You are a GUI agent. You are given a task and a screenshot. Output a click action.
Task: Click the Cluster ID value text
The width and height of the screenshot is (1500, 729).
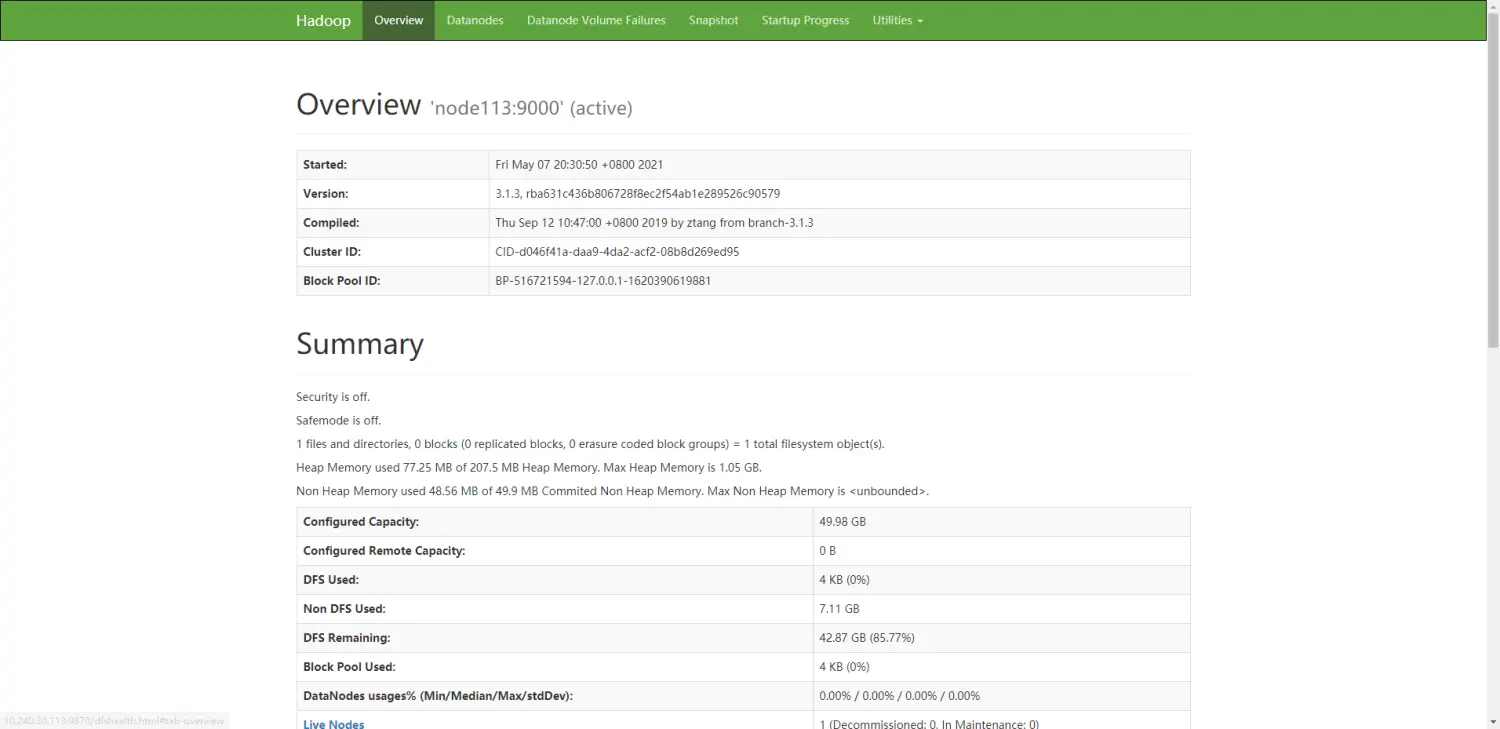click(x=617, y=252)
